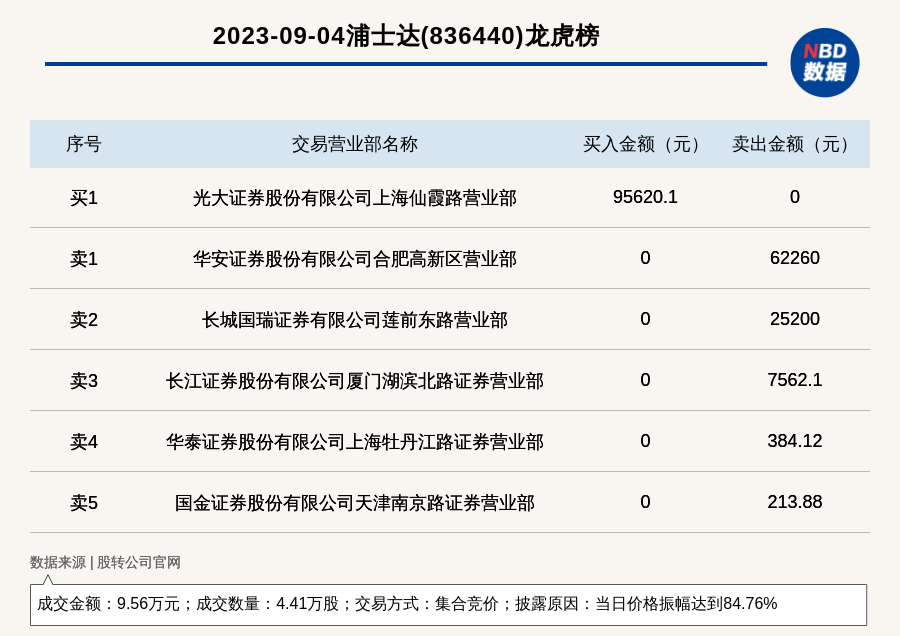
Task: Select 华泰证券股份有限公司上海牡丹江路证券营业部
Action: (355, 442)
